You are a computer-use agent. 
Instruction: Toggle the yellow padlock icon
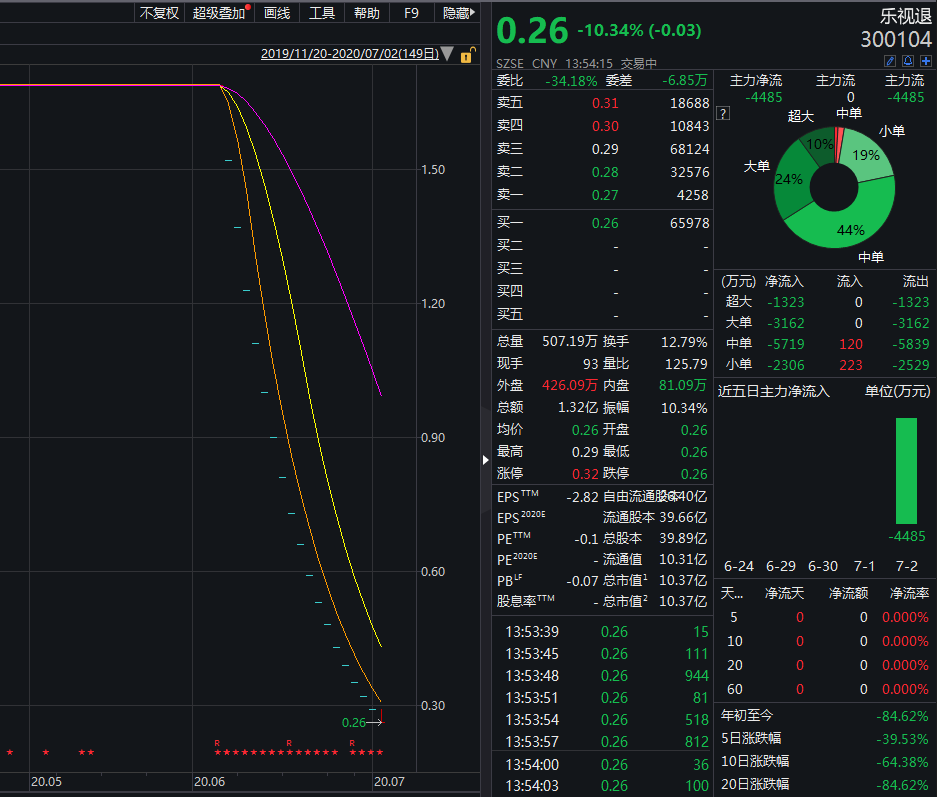(466, 55)
